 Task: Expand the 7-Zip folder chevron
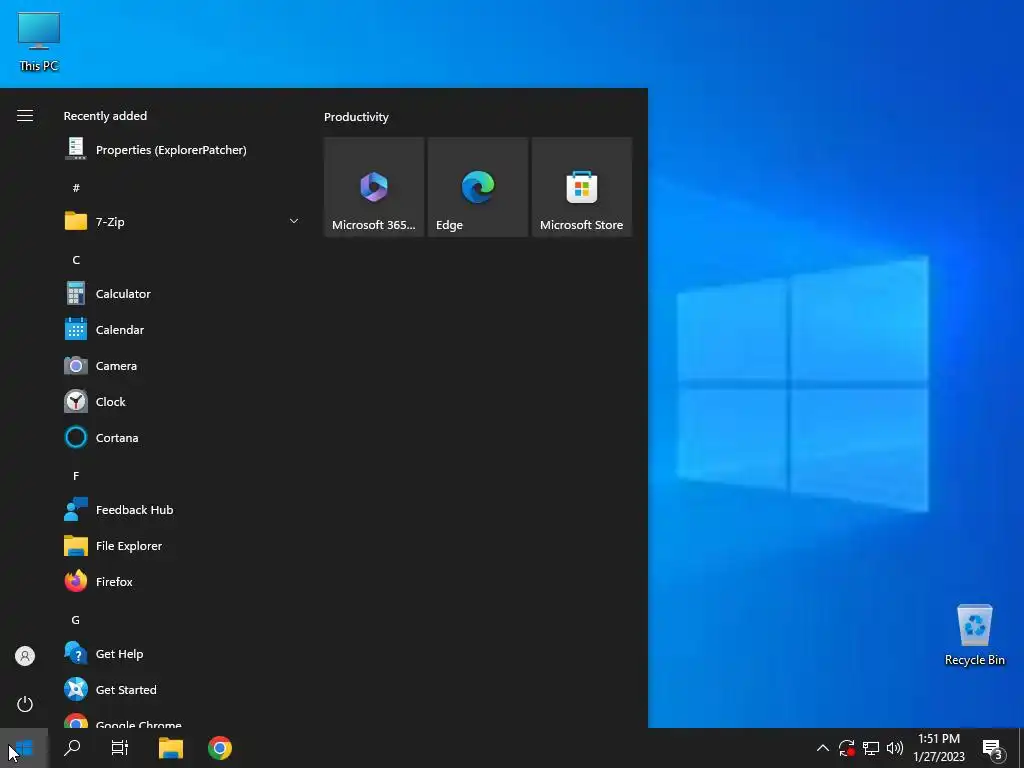[x=294, y=221]
